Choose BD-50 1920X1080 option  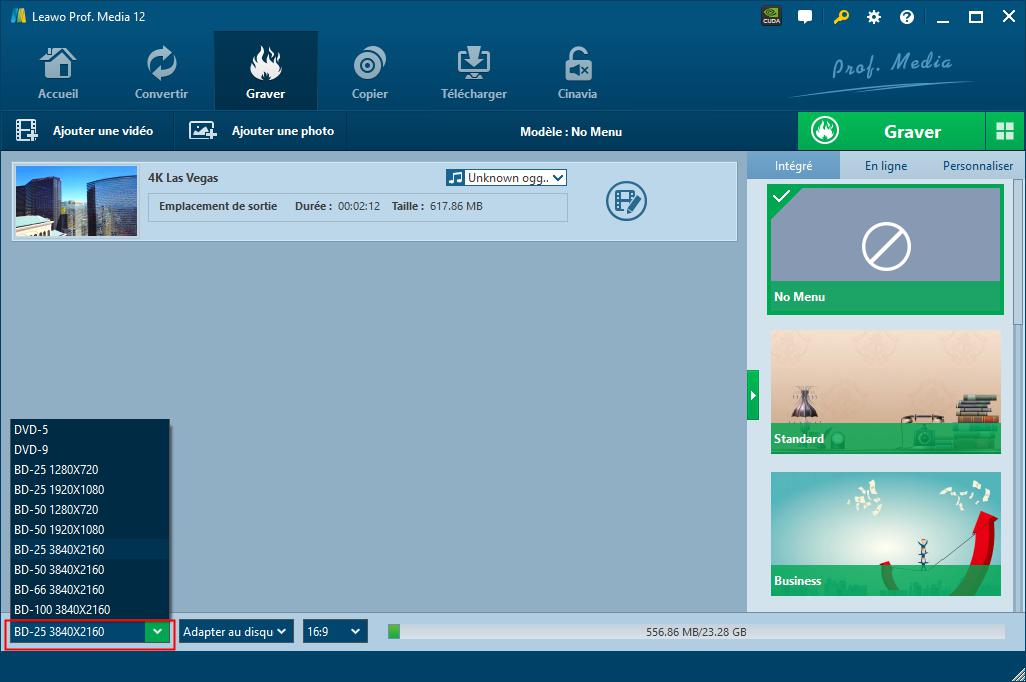pos(90,529)
